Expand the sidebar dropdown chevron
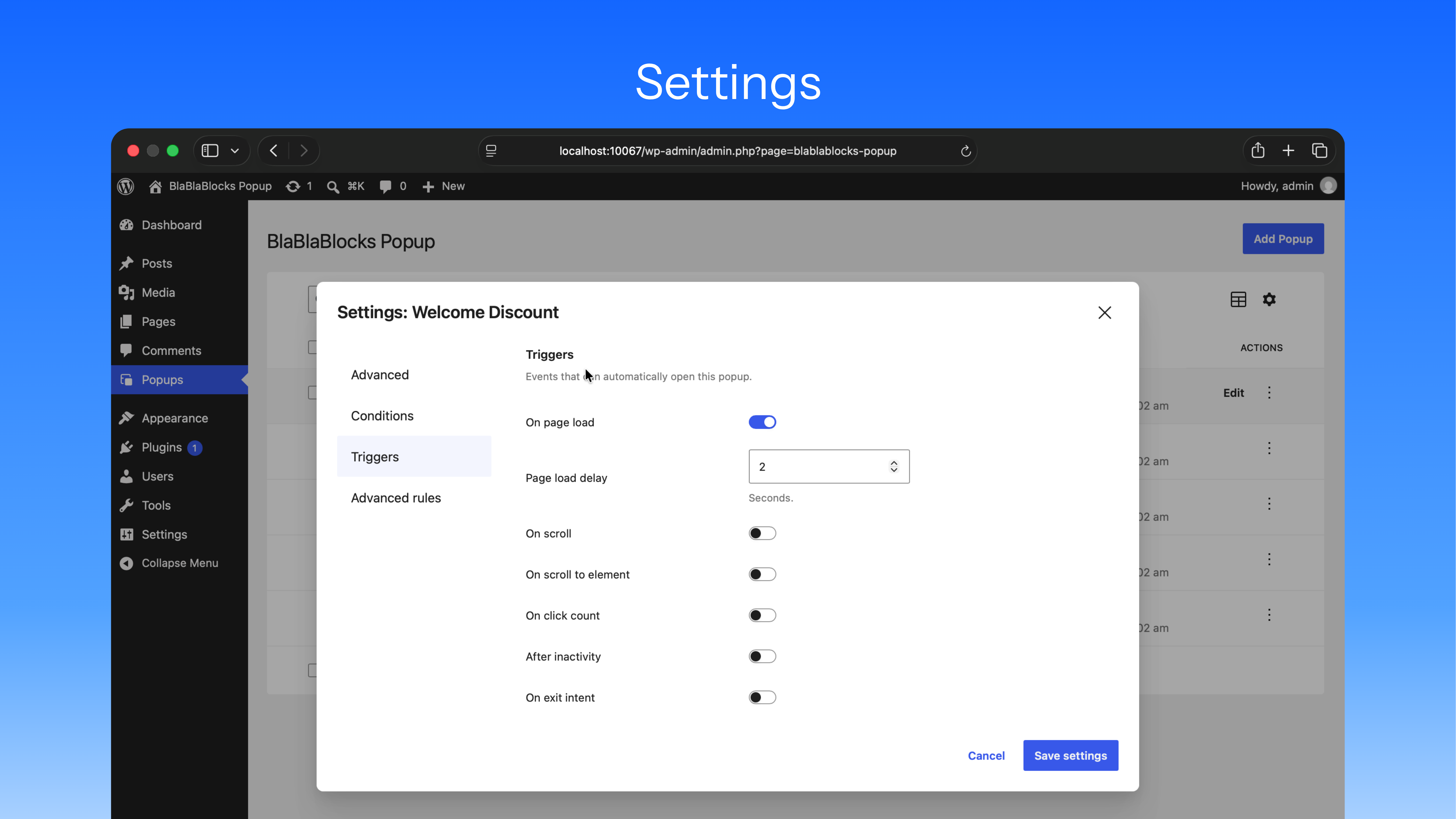 point(235,151)
